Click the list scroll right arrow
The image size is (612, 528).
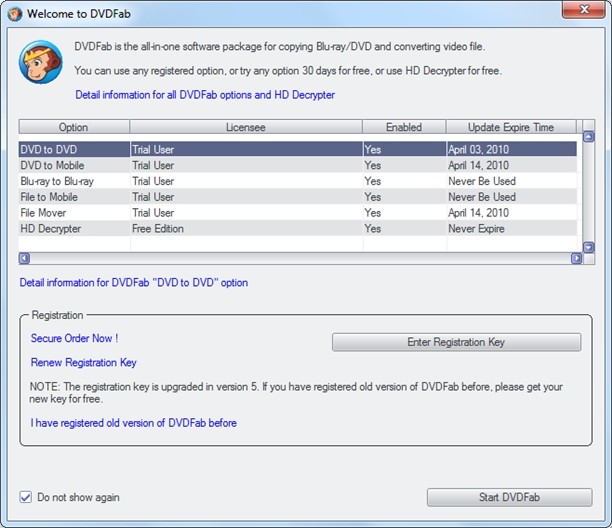click(x=576, y=258)
